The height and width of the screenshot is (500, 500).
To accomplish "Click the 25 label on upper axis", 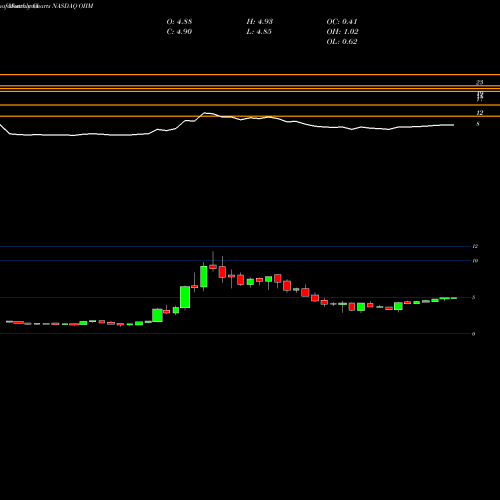I will (x=480, y=82).
